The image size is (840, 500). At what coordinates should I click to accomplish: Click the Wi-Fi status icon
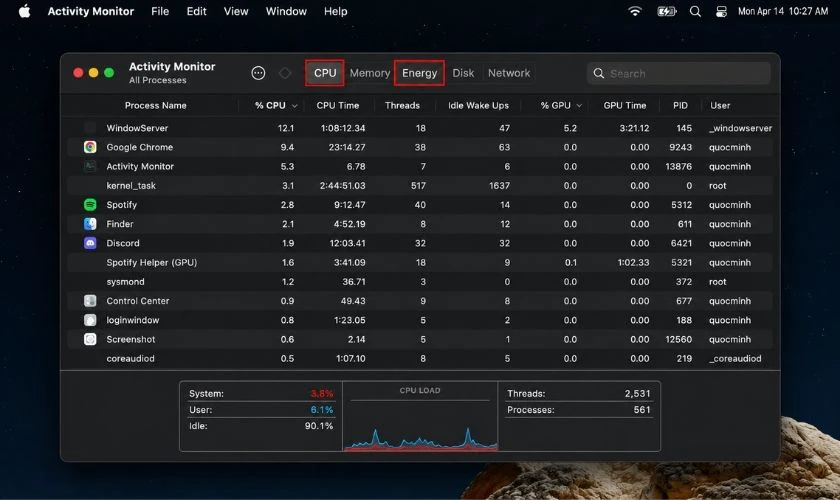pyautogui.click(x=635, y=11)
